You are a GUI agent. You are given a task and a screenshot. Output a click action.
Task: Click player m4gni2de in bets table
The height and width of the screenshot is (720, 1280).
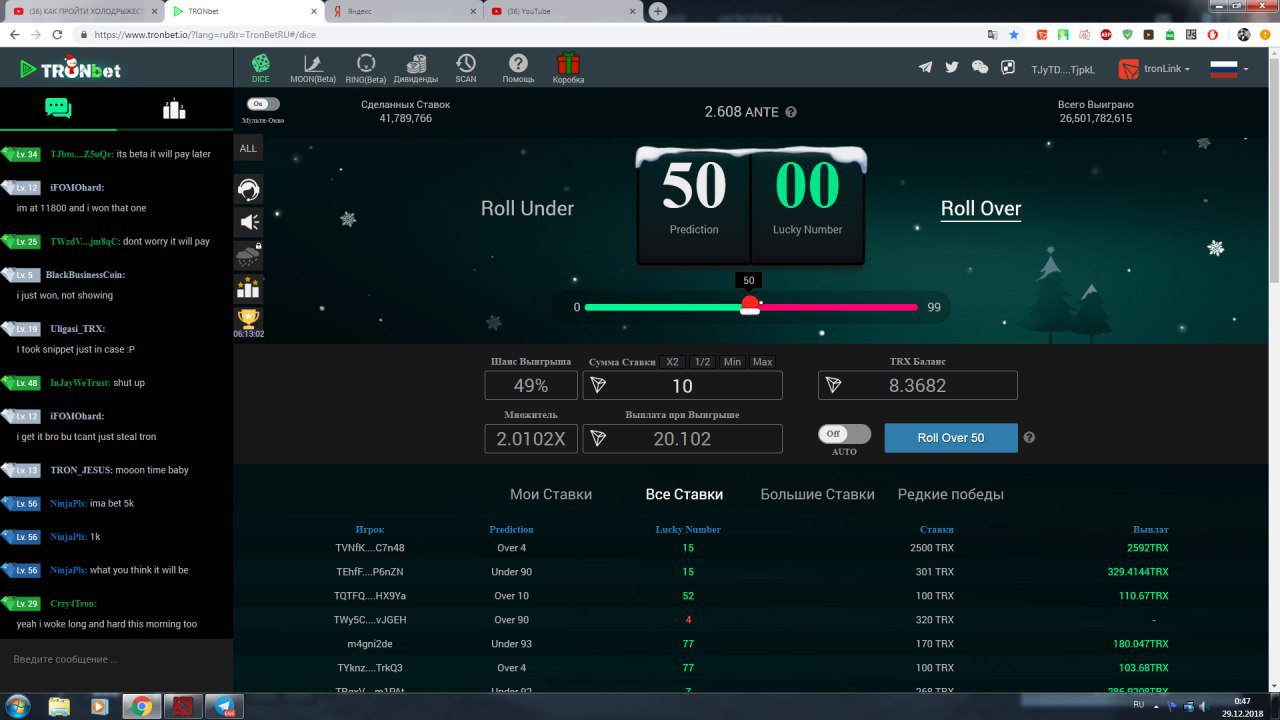point(370,644)
